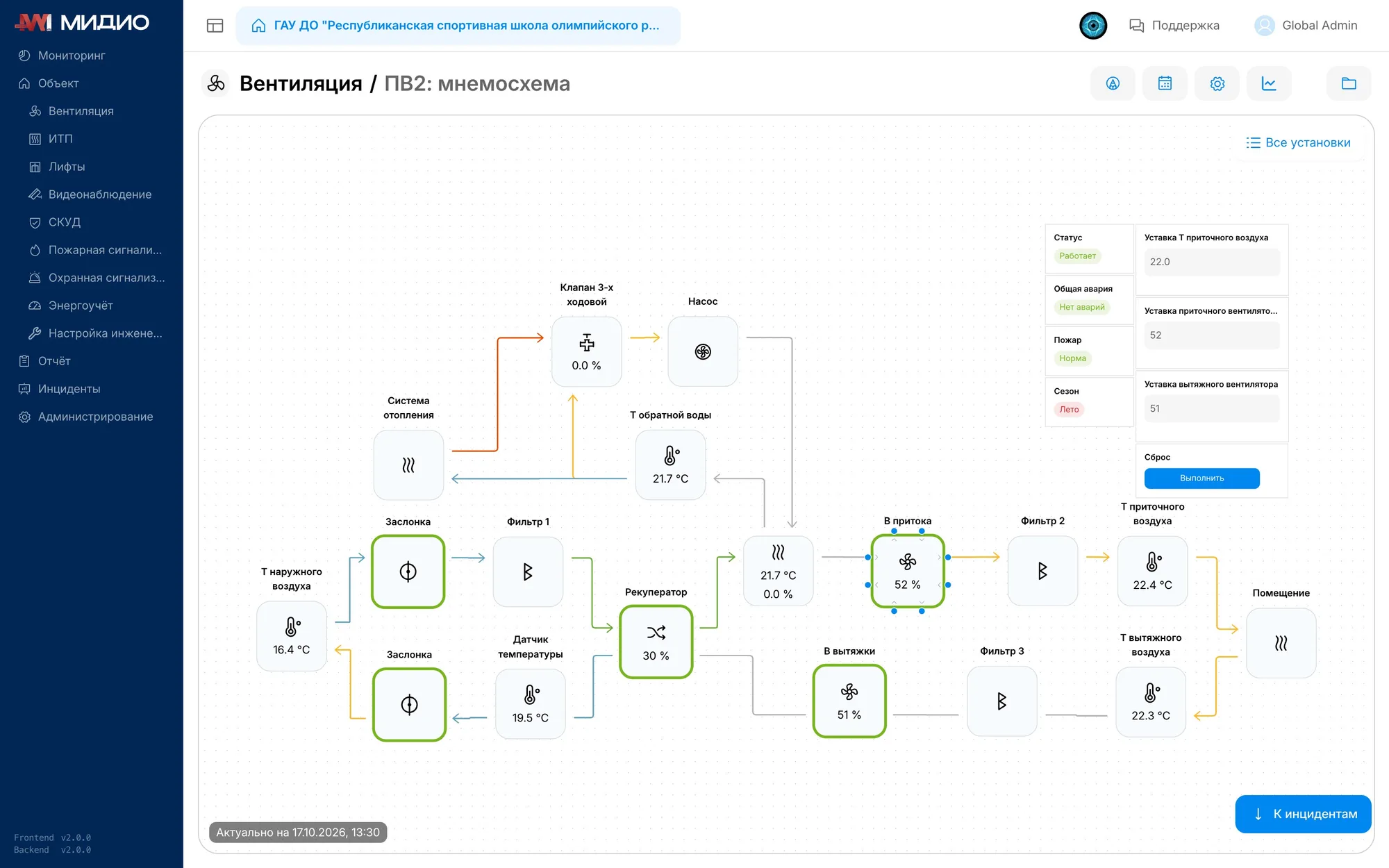
Task: Click the facility name breadcrumb at top
Action: point(458,26)
